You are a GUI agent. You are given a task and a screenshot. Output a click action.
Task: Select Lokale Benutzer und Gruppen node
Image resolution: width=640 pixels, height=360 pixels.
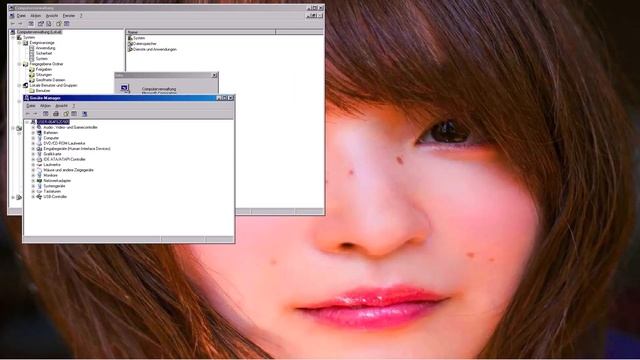tap(53, 85)
